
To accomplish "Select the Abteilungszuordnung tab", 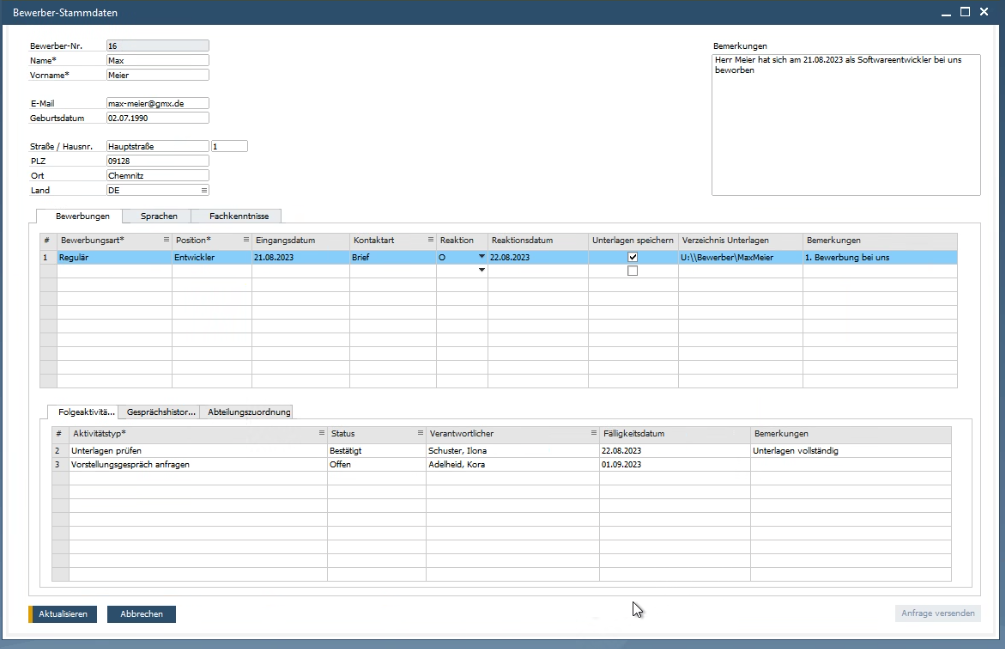I will [x=249, y=411].
